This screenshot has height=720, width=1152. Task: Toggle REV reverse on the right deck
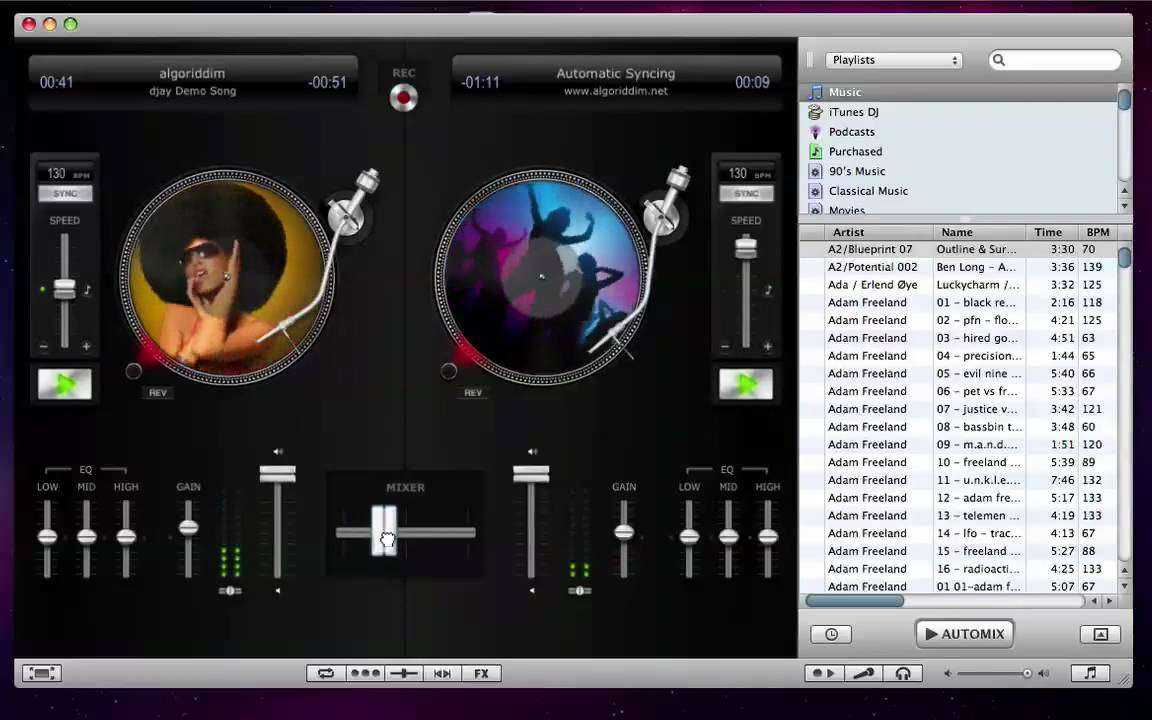(x=473, y=393)
